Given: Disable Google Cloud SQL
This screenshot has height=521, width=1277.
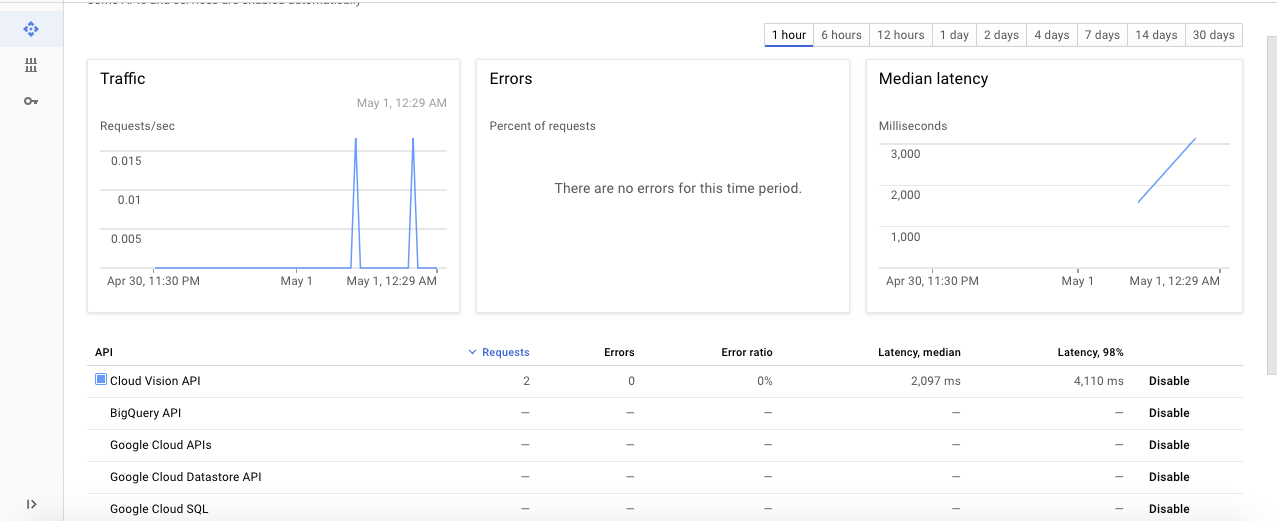Looking at the screenshot, I should tap(1169, 509).
